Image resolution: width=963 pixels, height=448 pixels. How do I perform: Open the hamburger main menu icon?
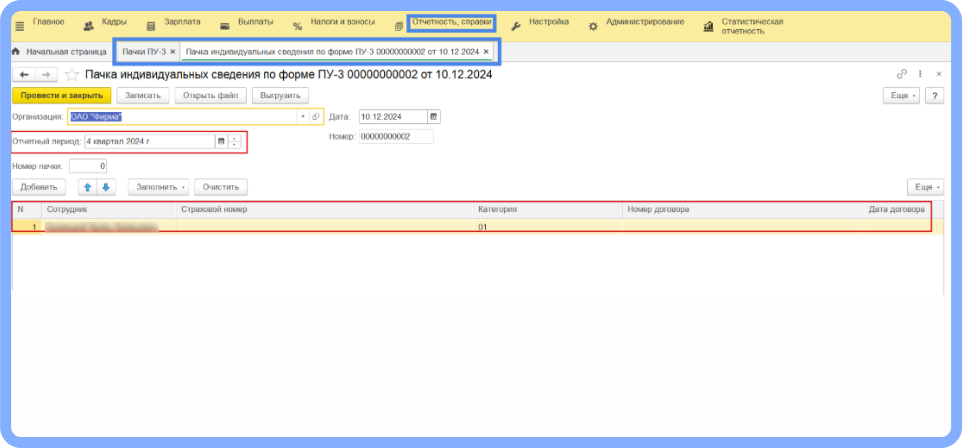click(18, 24)
